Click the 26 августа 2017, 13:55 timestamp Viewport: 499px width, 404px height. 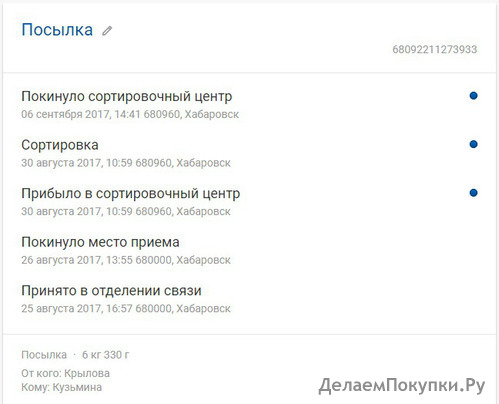click(x=77, y=260)
